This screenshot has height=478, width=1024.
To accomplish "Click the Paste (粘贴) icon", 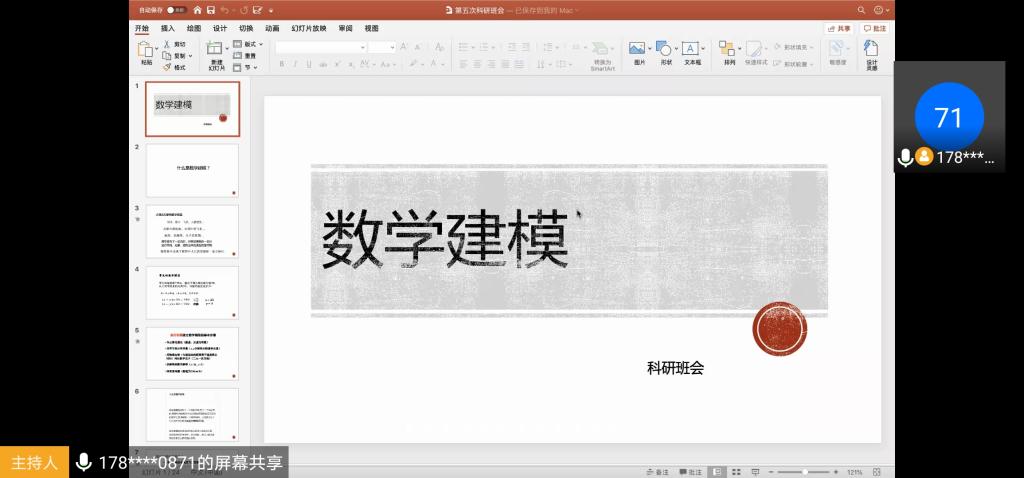I will (x=147, y=51).
